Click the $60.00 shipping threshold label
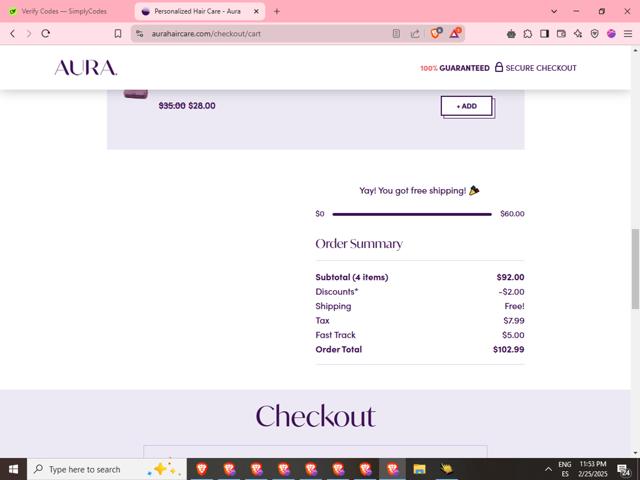Image resolution: width=640 pixels, height=480 pixels. point(512,214)
